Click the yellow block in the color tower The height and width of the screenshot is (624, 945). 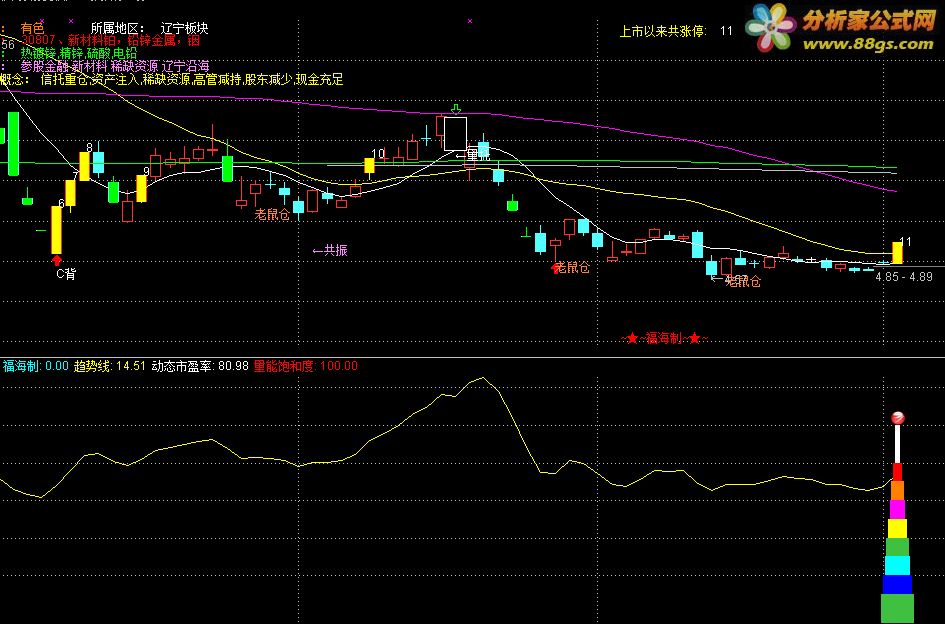click(897, 529)
